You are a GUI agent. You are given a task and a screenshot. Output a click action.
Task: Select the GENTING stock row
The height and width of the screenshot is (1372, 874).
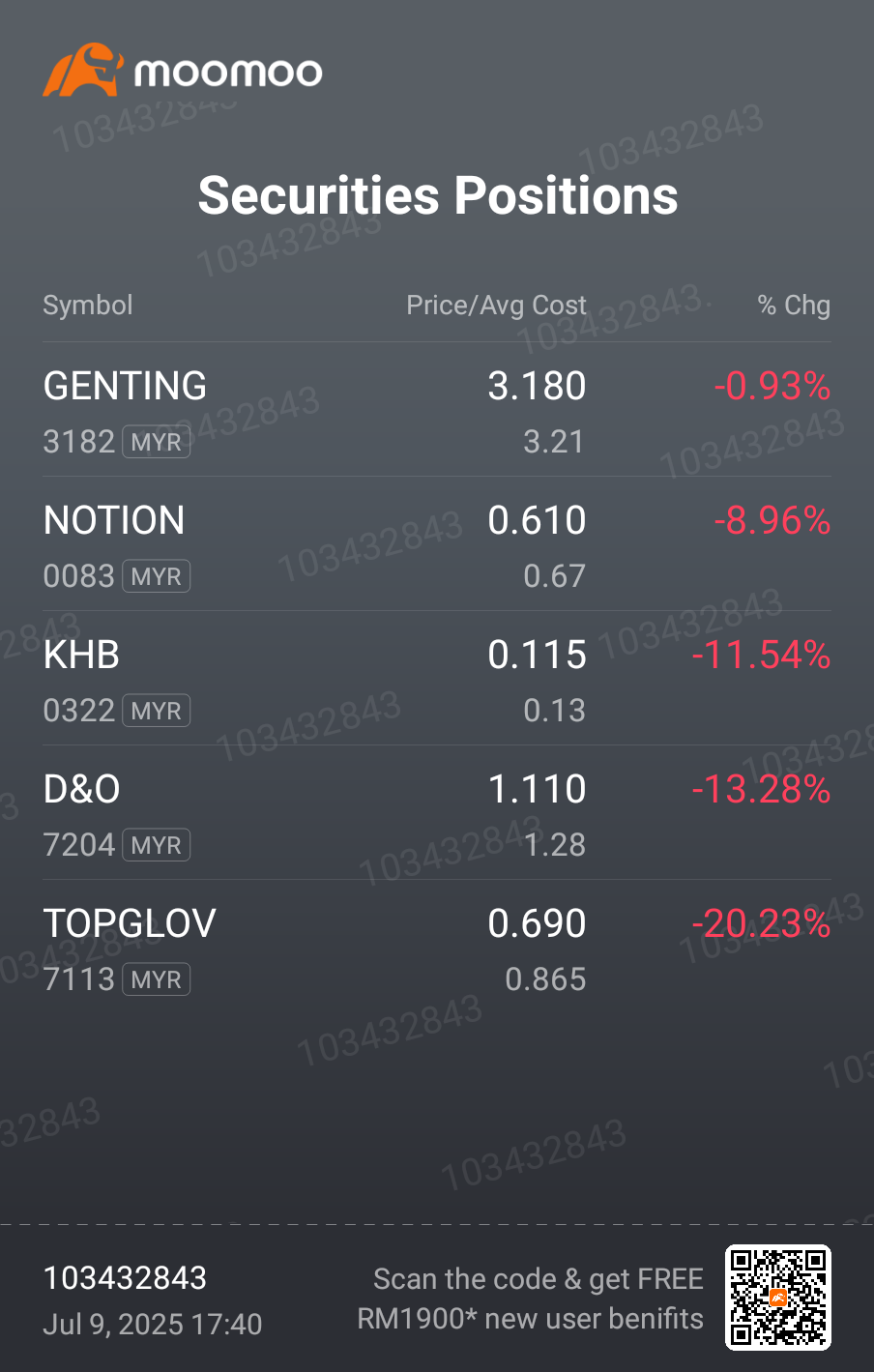437,410
